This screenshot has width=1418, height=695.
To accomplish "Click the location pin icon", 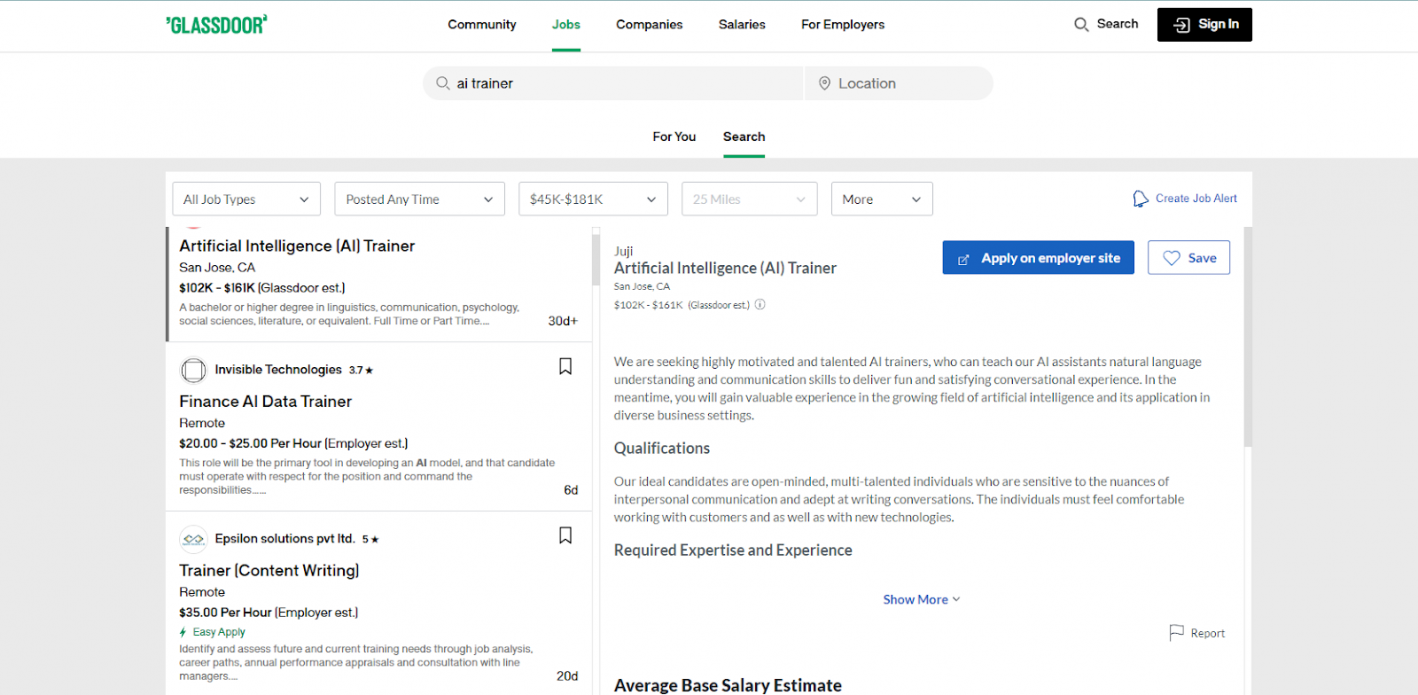I will (825, 84).
